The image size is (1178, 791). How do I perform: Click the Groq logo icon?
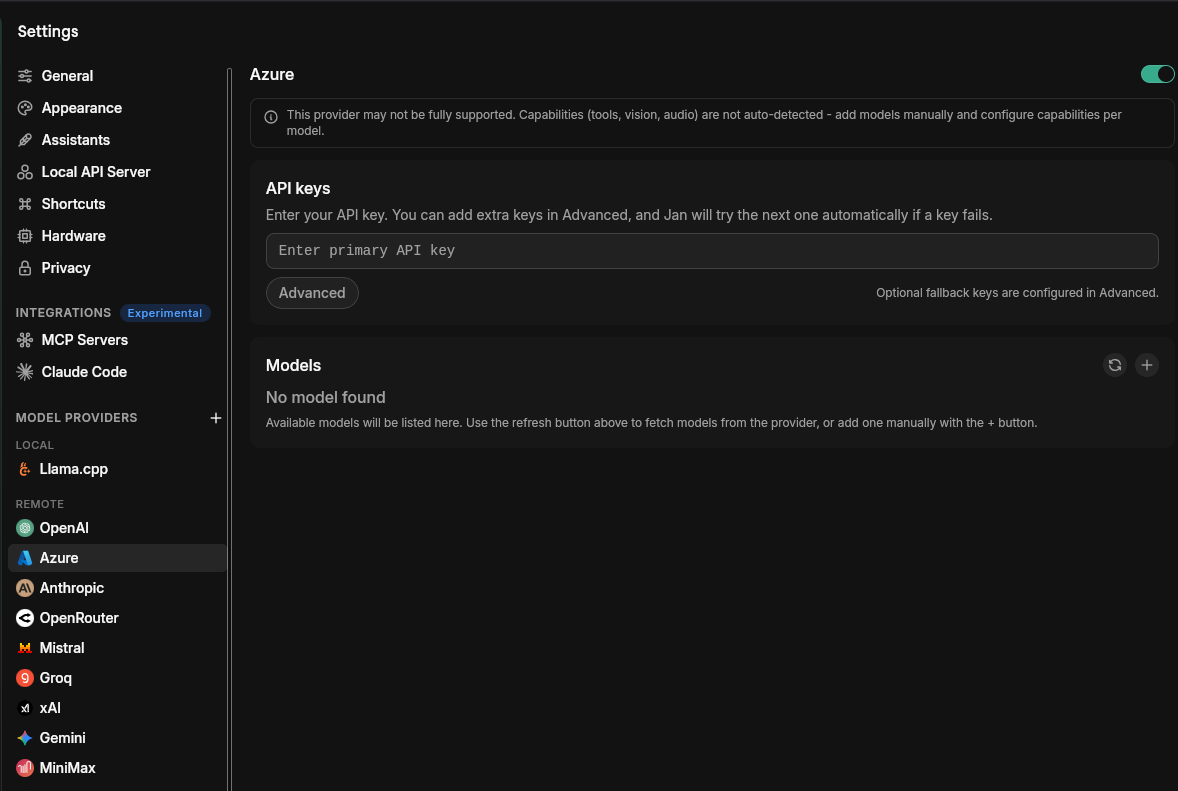pyautogui.click(x=25, y=678)
